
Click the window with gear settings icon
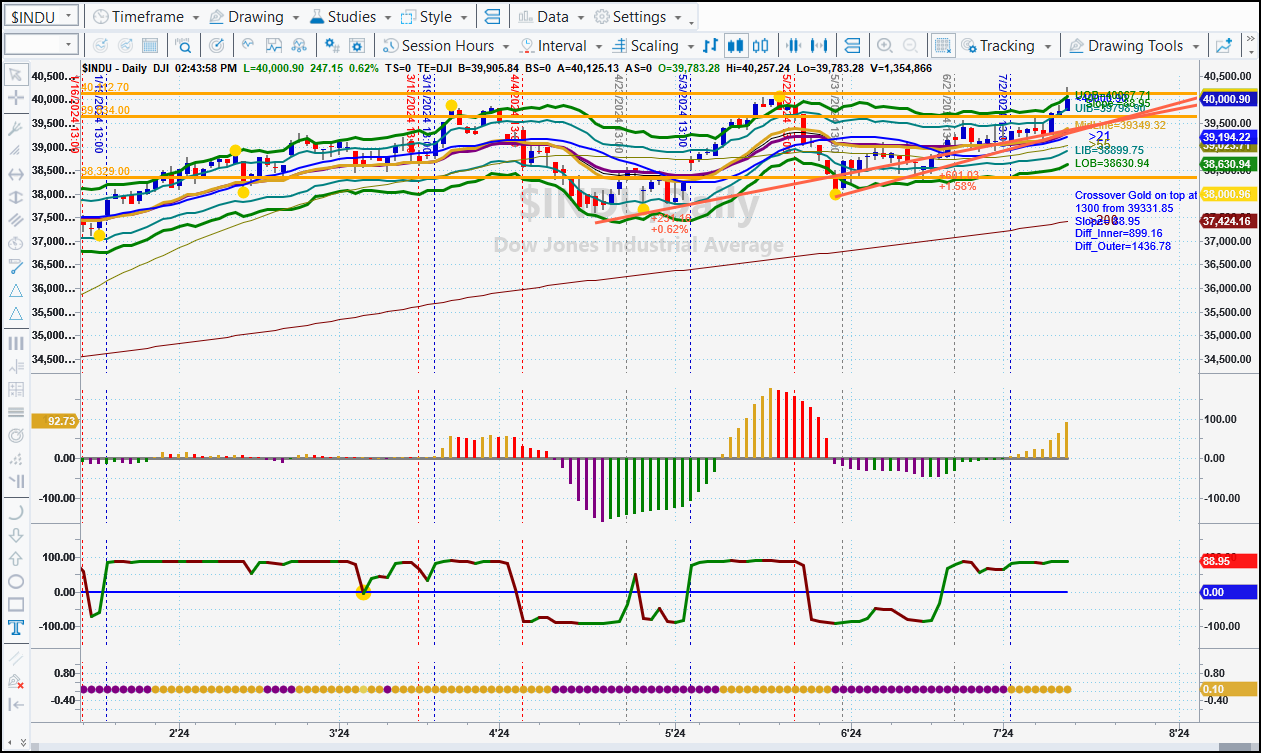pos(359,45)
